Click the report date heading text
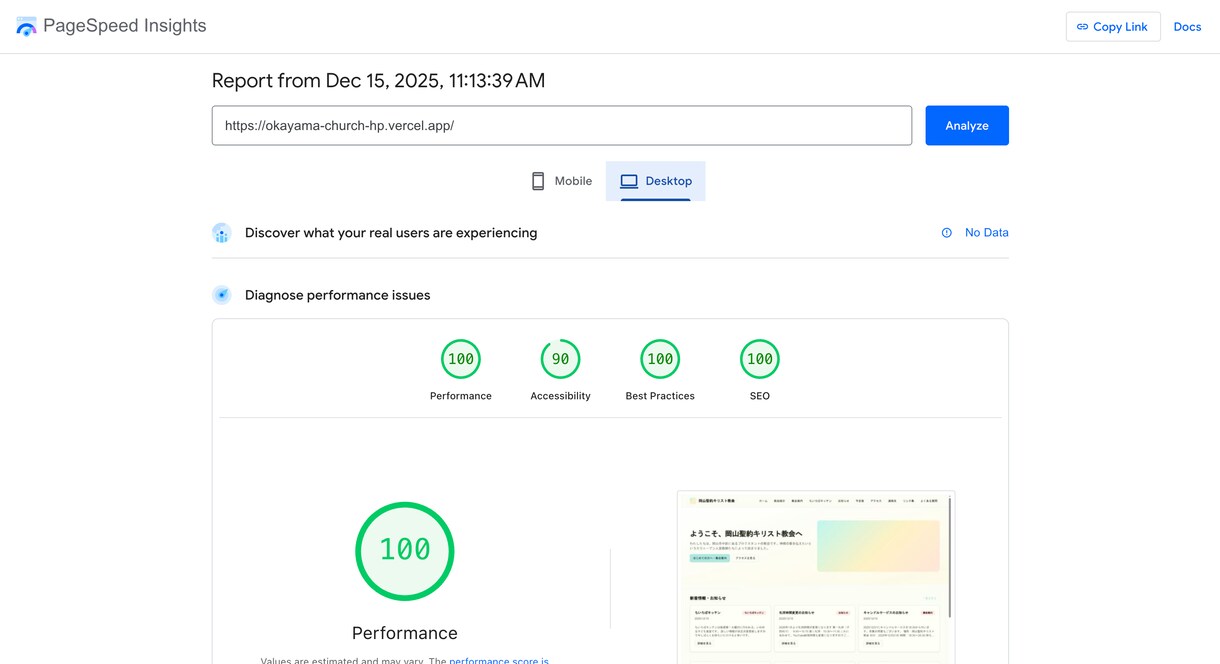 (x=379, y=81)
